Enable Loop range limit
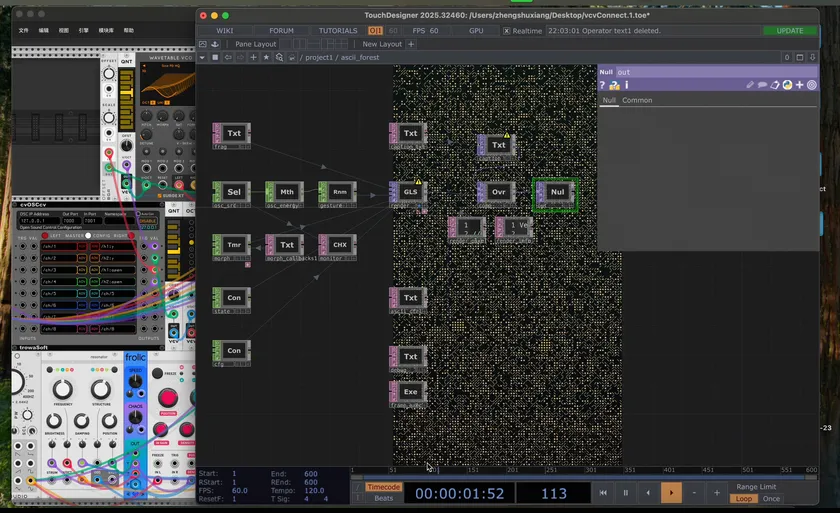This screenshot has width=840, height=513. pos(744,499)
